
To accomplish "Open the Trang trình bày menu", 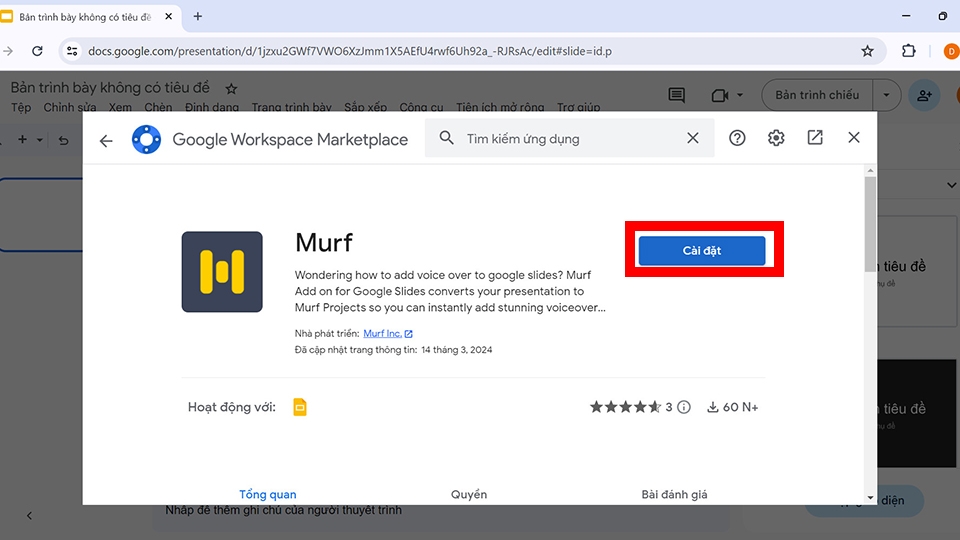I will tap(291, 107).
